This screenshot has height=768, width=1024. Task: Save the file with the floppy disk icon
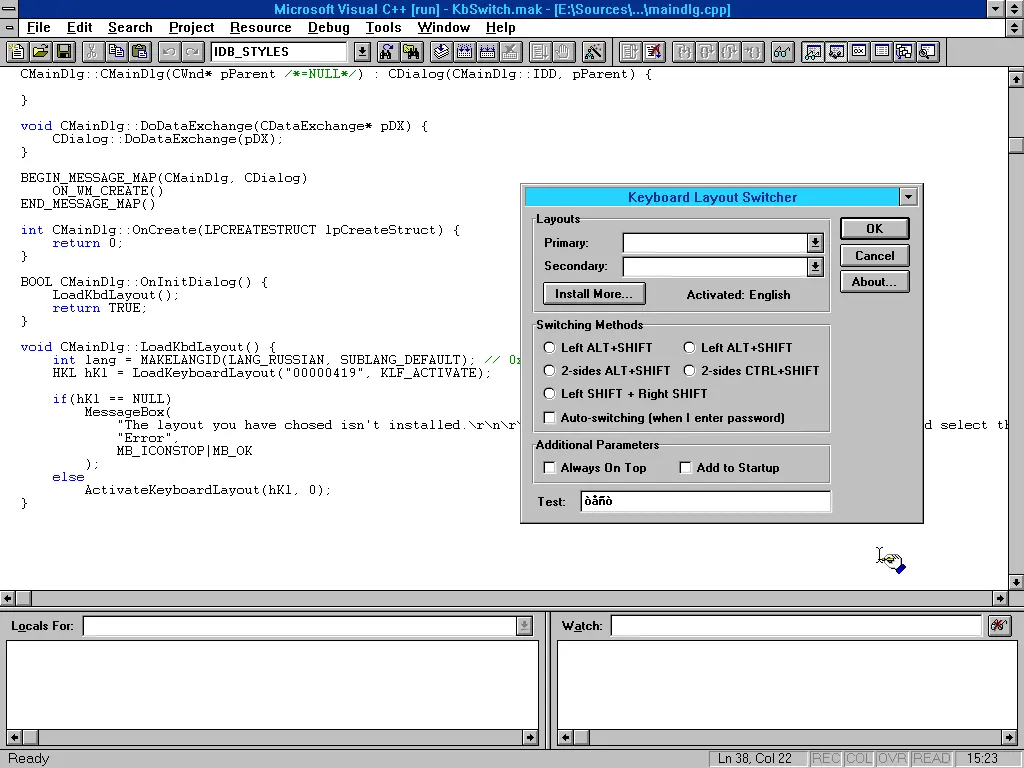click(64, 52)
